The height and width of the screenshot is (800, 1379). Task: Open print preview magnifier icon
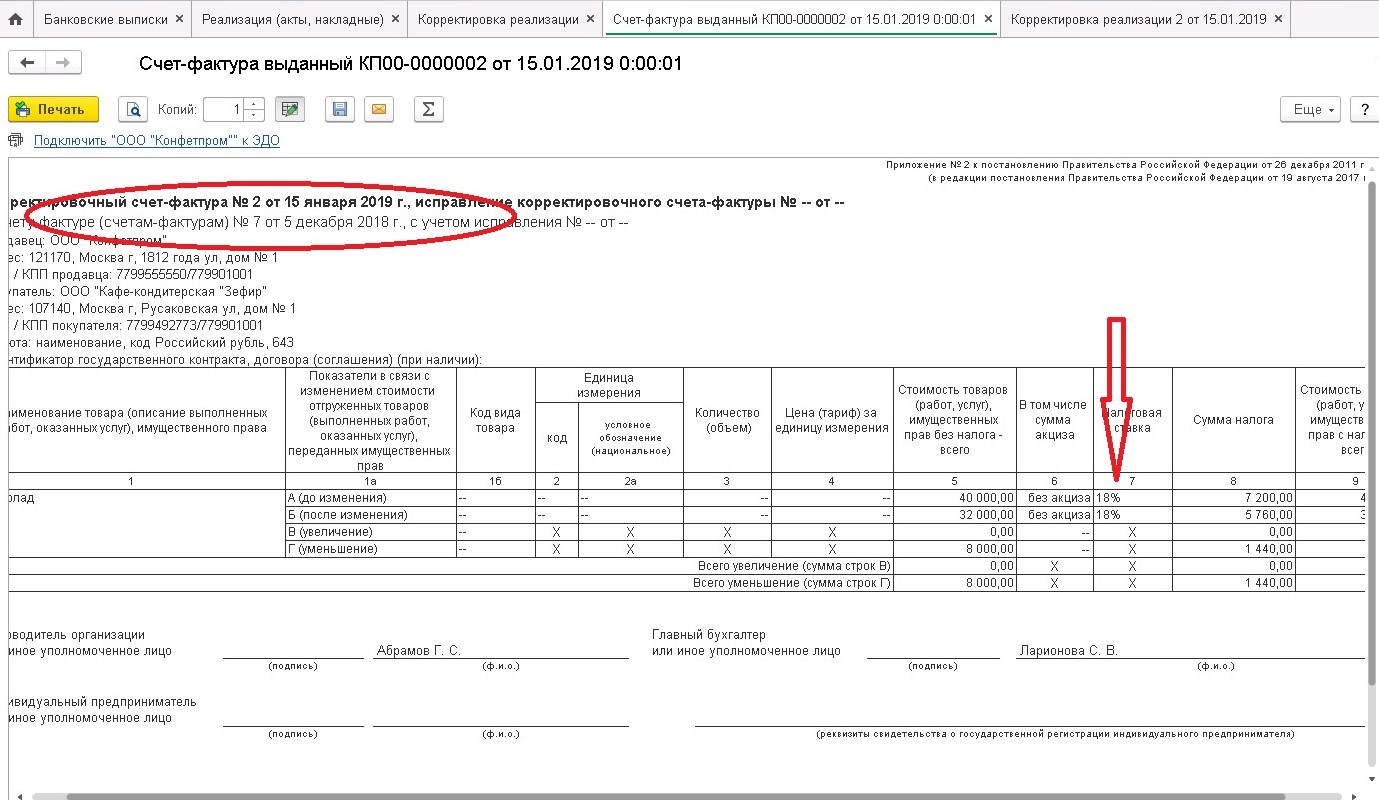pyautogui.click(x=133, y=109)
